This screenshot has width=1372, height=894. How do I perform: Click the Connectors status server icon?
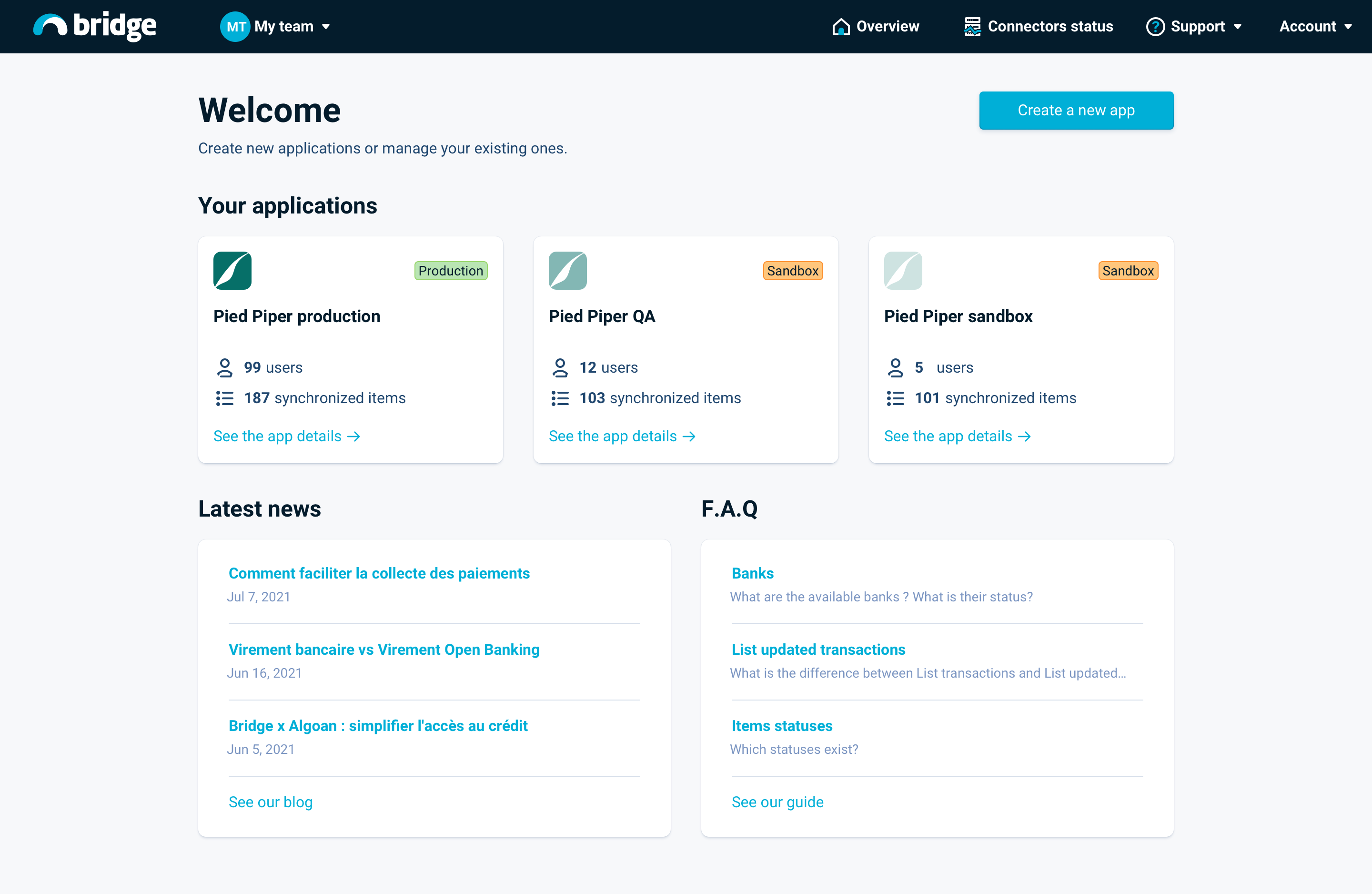[x=972, y=27]
